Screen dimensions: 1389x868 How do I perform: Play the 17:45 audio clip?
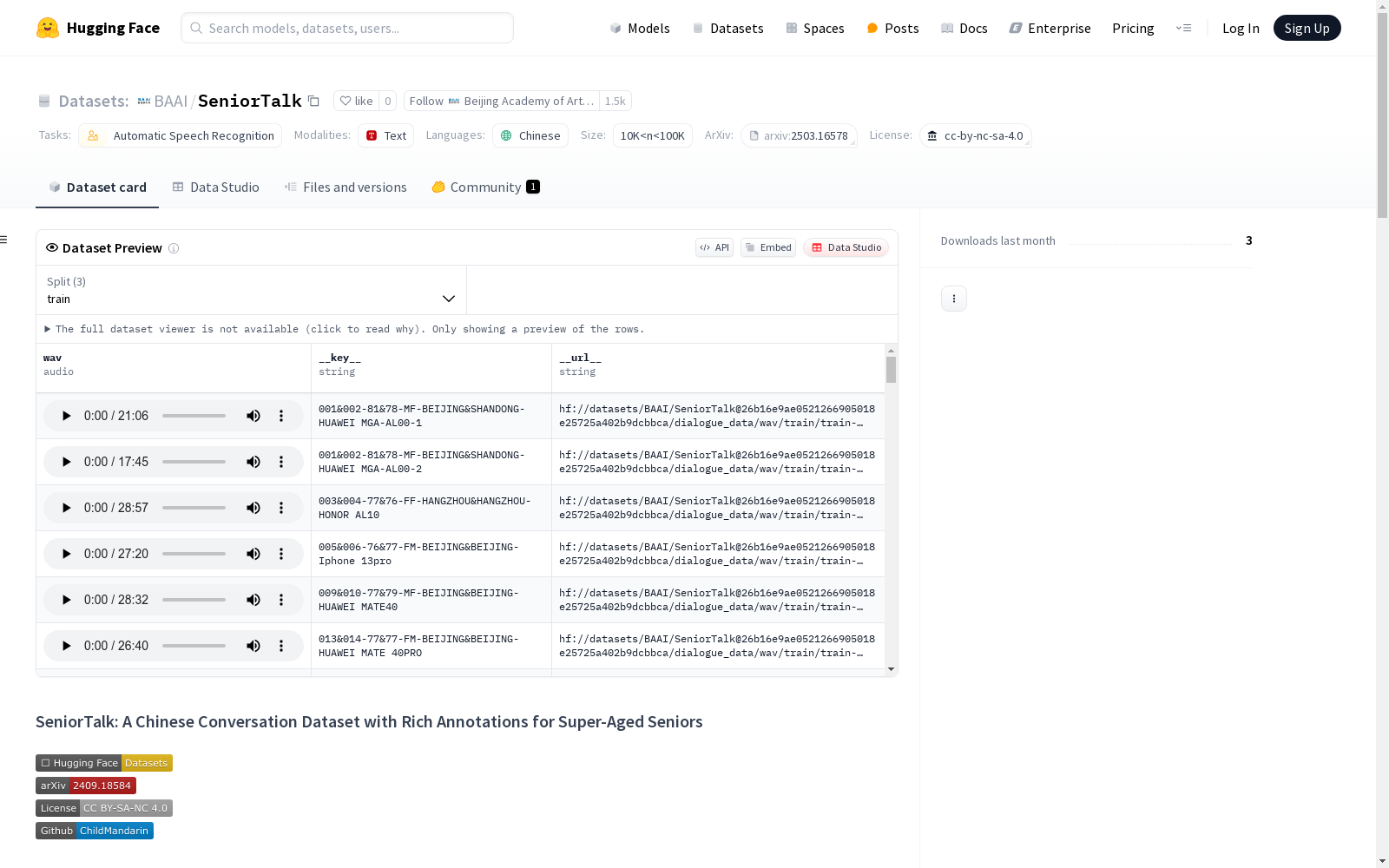pos(66,462)
